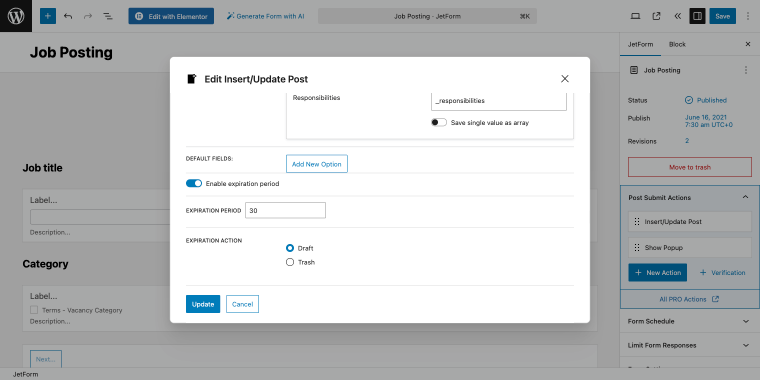Open the publish date June 16, 2021
Screen dimensions: 760x380
pos(709,121)
